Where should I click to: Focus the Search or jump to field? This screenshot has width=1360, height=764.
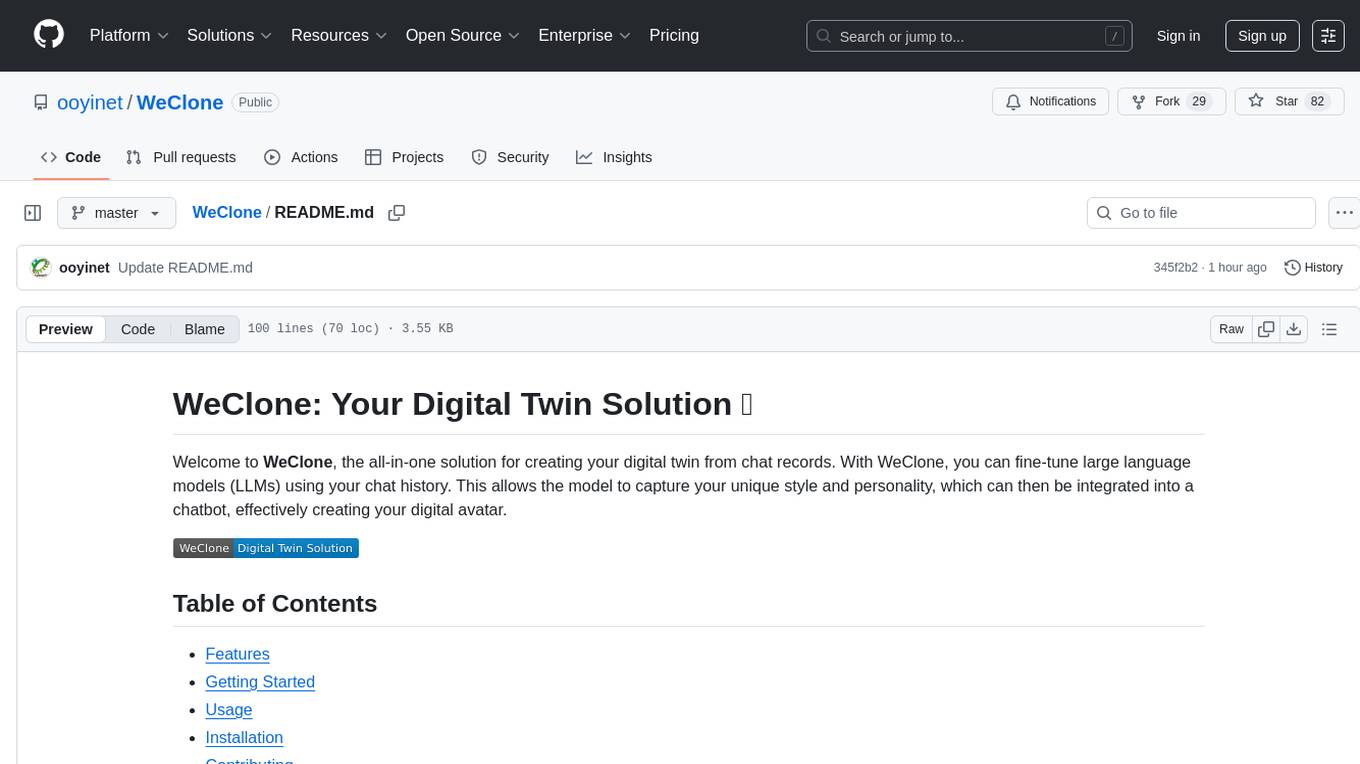coord(969,36)
